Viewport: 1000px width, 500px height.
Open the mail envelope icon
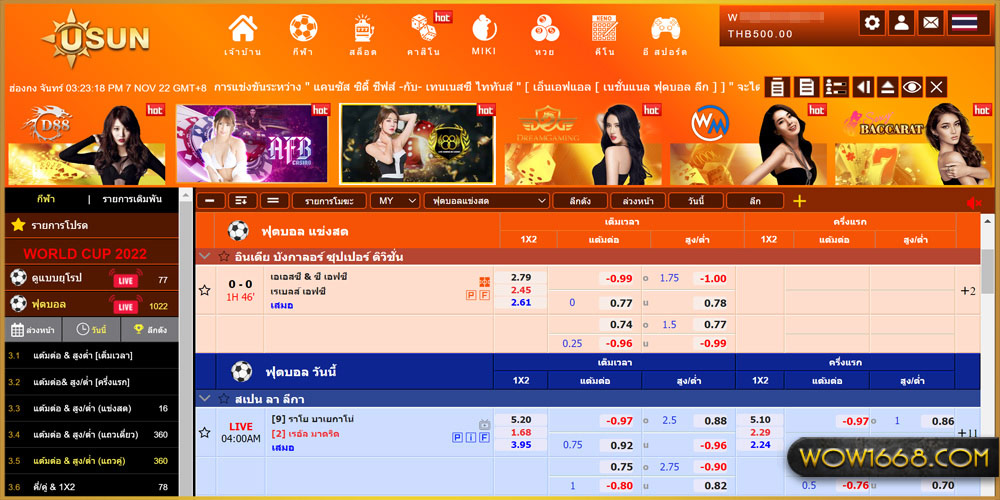click(930, 23)
